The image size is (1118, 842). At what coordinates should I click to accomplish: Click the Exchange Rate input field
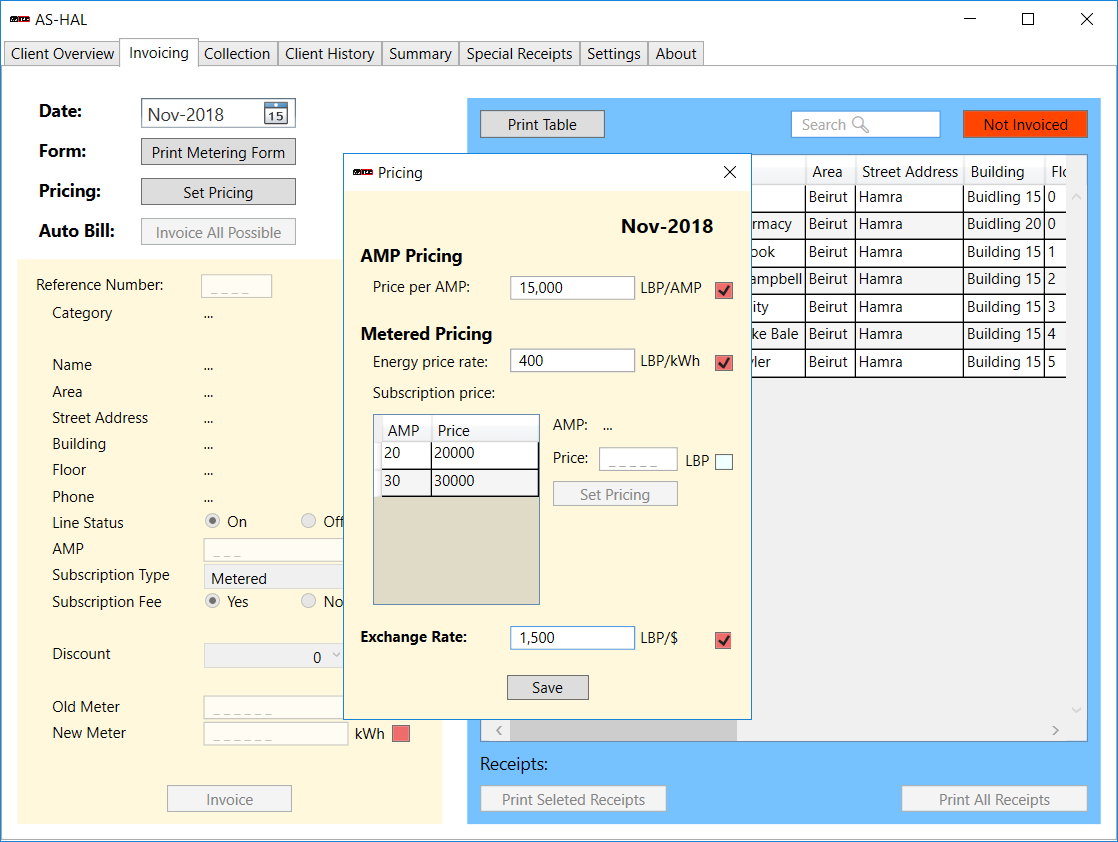(x=572, y=638)
